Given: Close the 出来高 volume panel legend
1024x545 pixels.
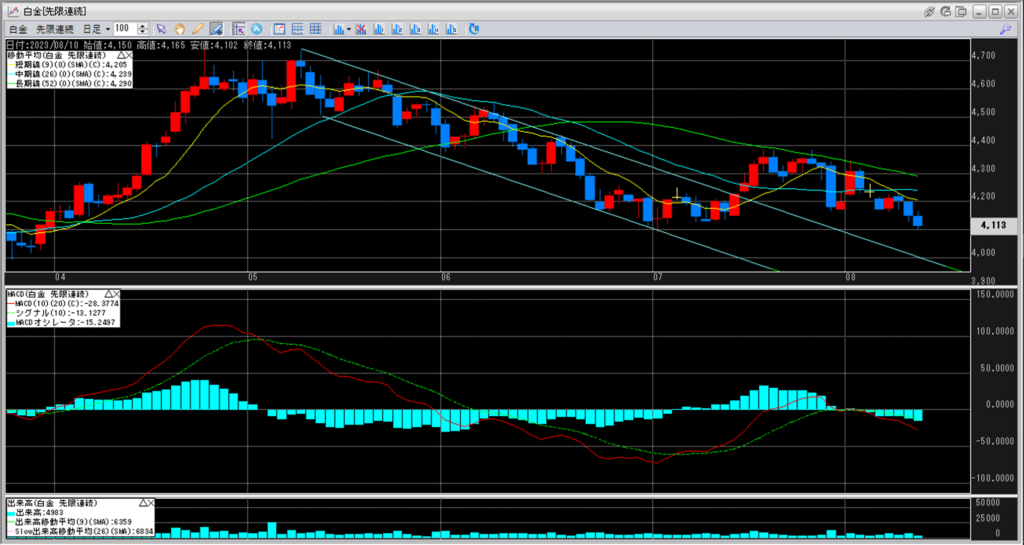Looking at the screenshot, I should pos(152,501).
